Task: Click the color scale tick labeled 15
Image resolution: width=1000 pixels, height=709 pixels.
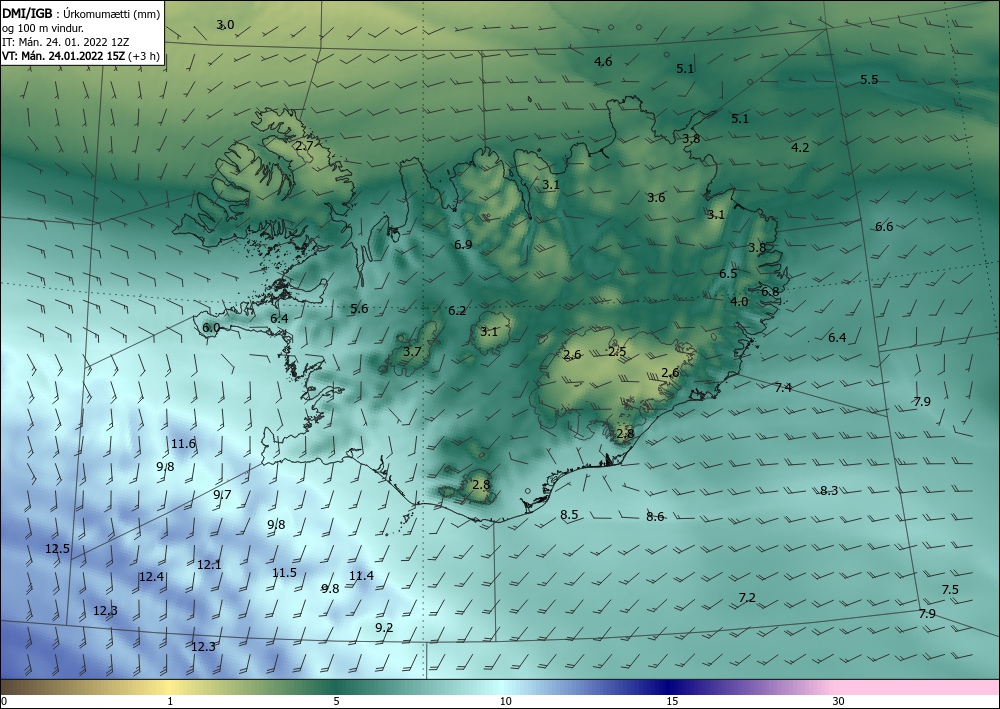Action: pos(672,702)
